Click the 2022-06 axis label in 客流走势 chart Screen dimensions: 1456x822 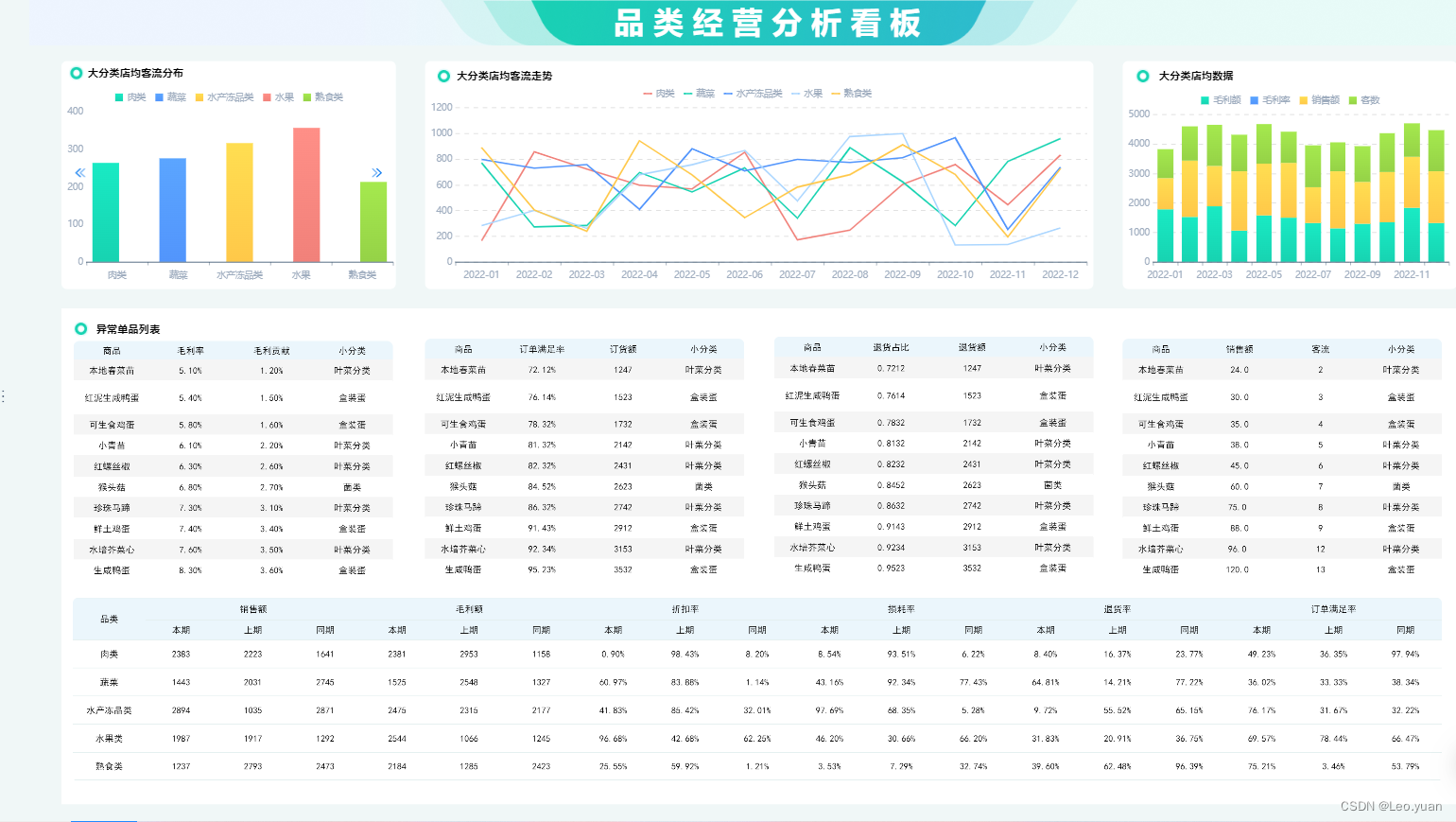coord(744,274)
